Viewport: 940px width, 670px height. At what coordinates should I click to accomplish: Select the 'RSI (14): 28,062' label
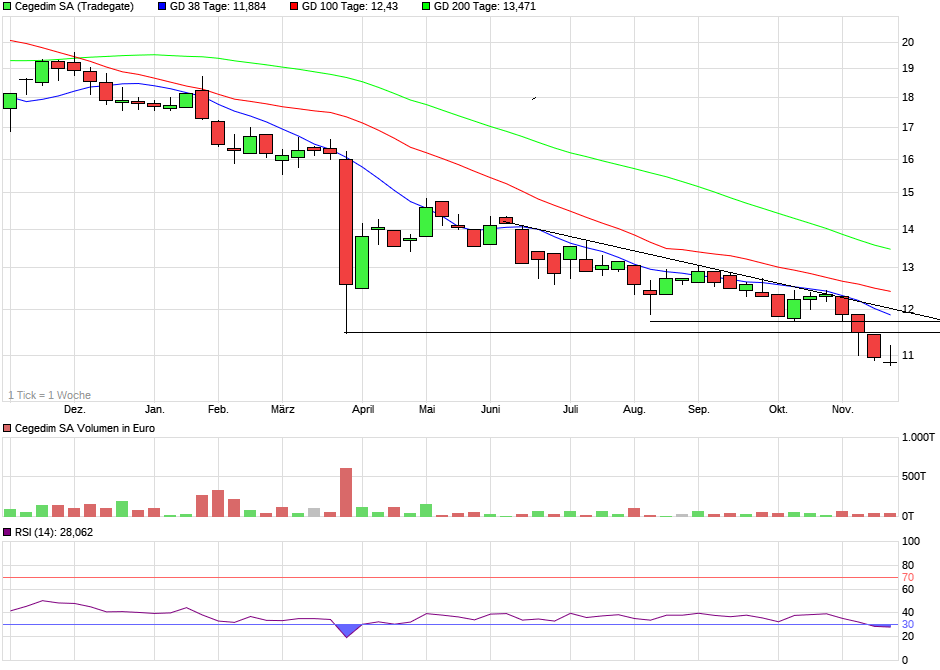click(54, 532)
